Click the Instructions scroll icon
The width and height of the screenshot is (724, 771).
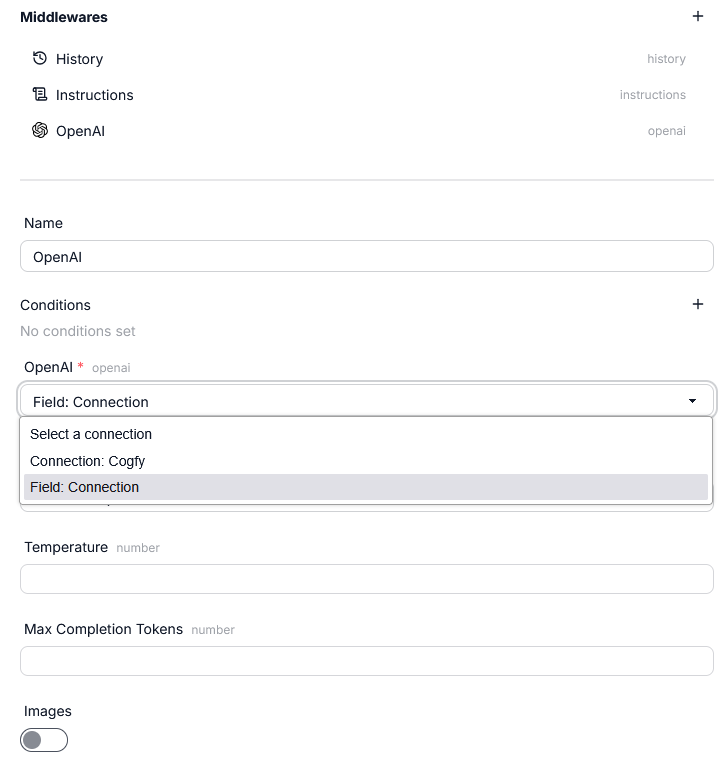[40, 94]
